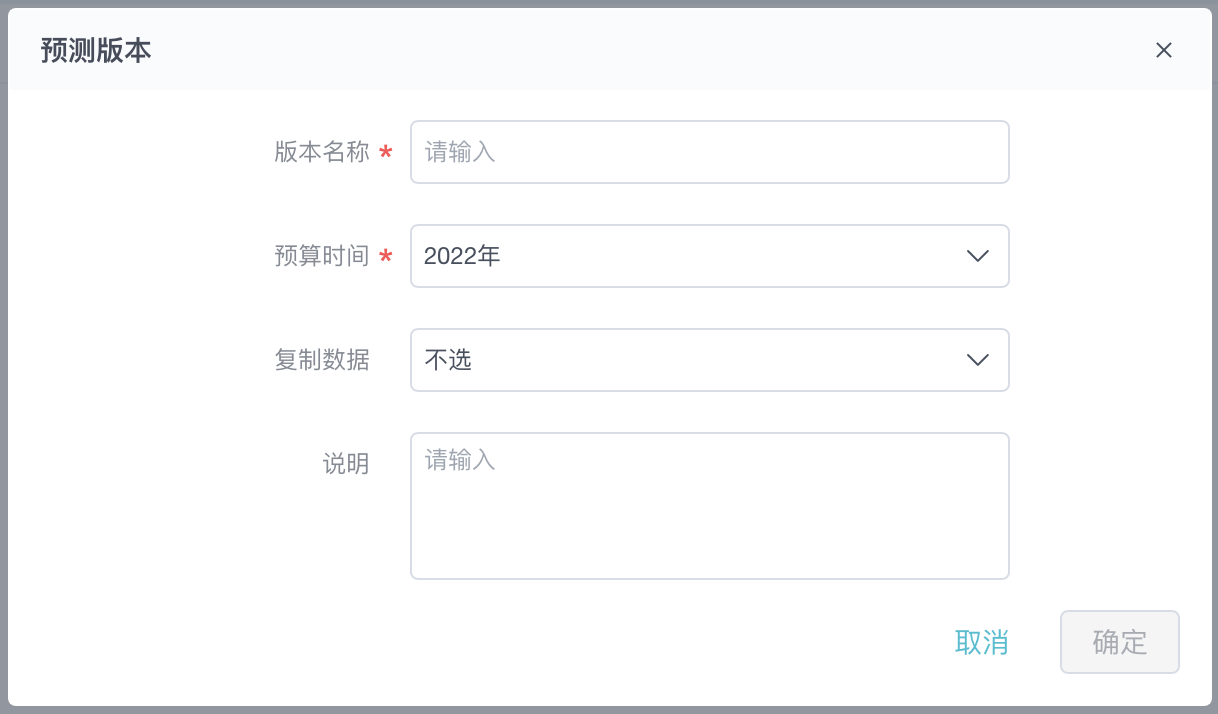Viewport: 1218px width, 714px height.
Task: Click the red asterisk beside 版本名称
Action: 386,153
